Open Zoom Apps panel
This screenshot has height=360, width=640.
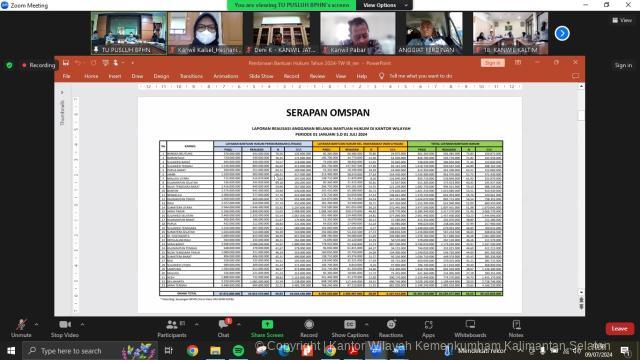(428, 328)
